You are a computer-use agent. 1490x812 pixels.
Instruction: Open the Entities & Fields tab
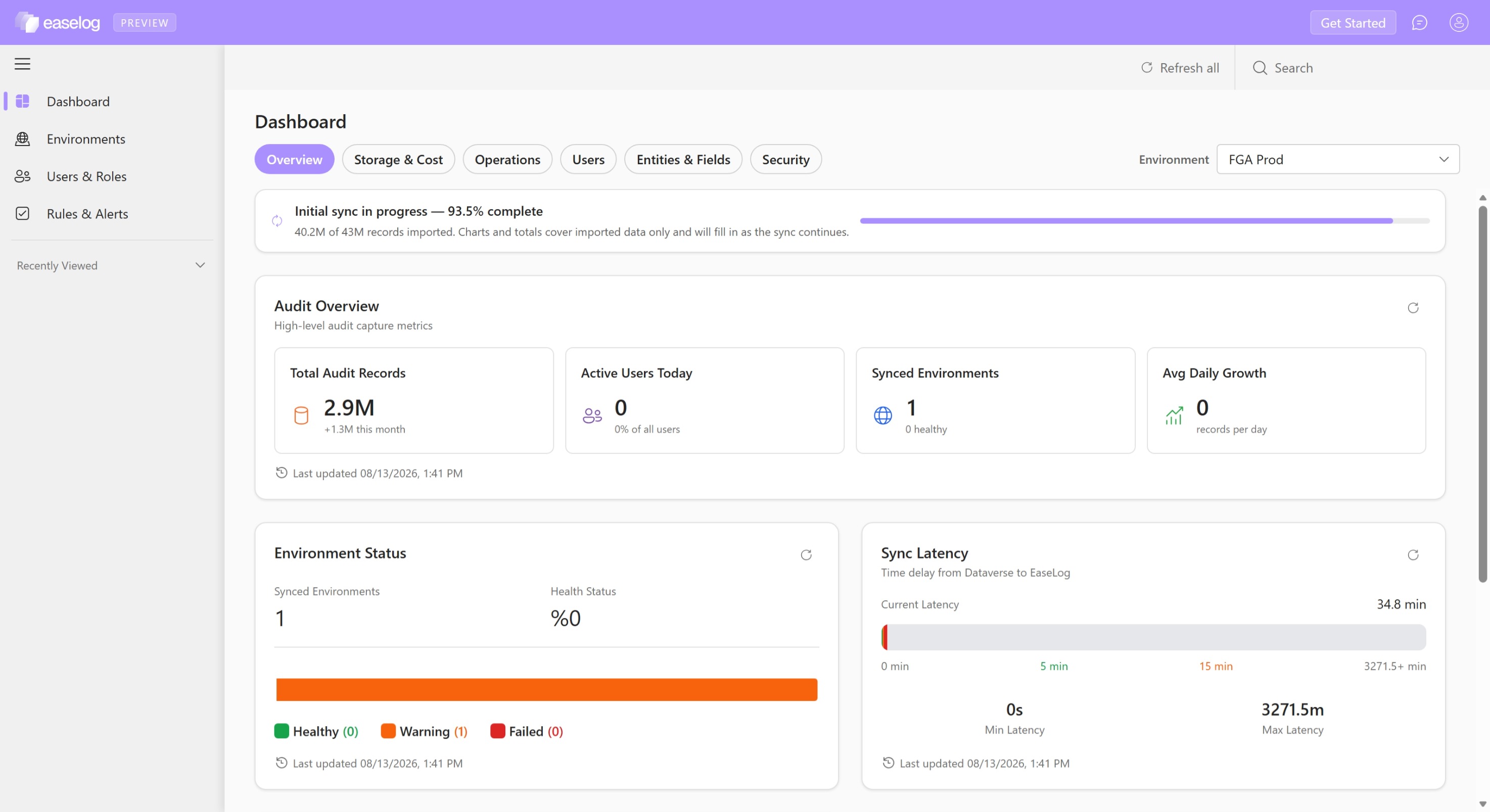[683, 160]
